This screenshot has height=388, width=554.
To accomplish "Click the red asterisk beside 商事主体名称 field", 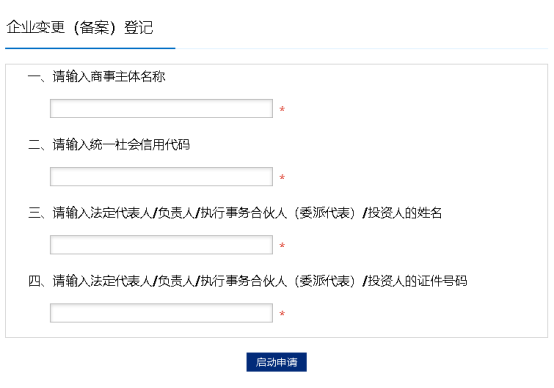I will point(282,109).
